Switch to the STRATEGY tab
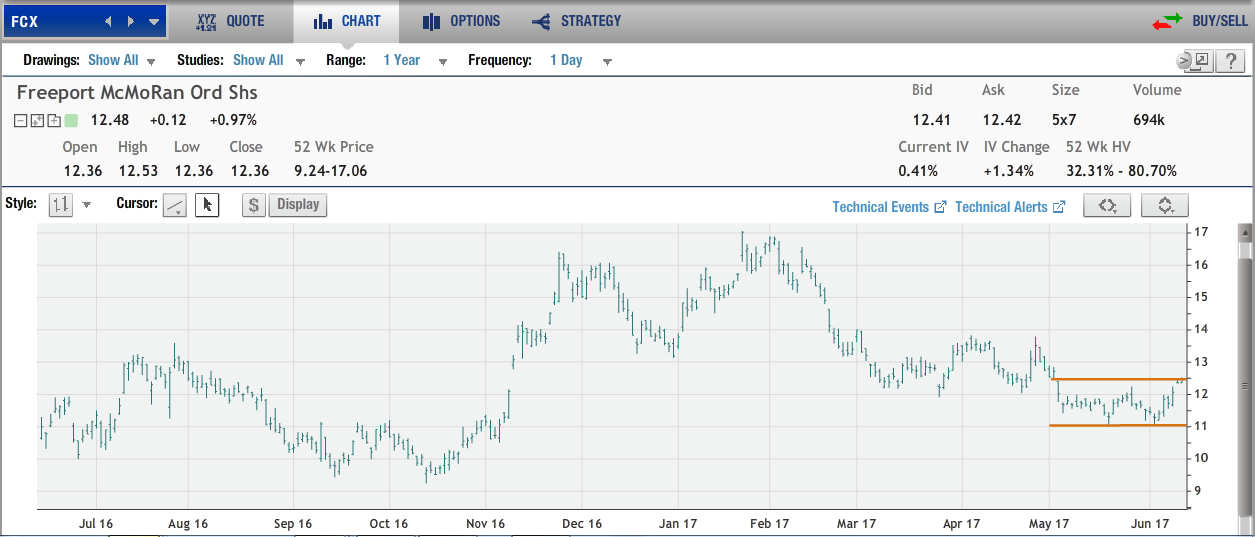1255x537 pixels. pos(576,21)
